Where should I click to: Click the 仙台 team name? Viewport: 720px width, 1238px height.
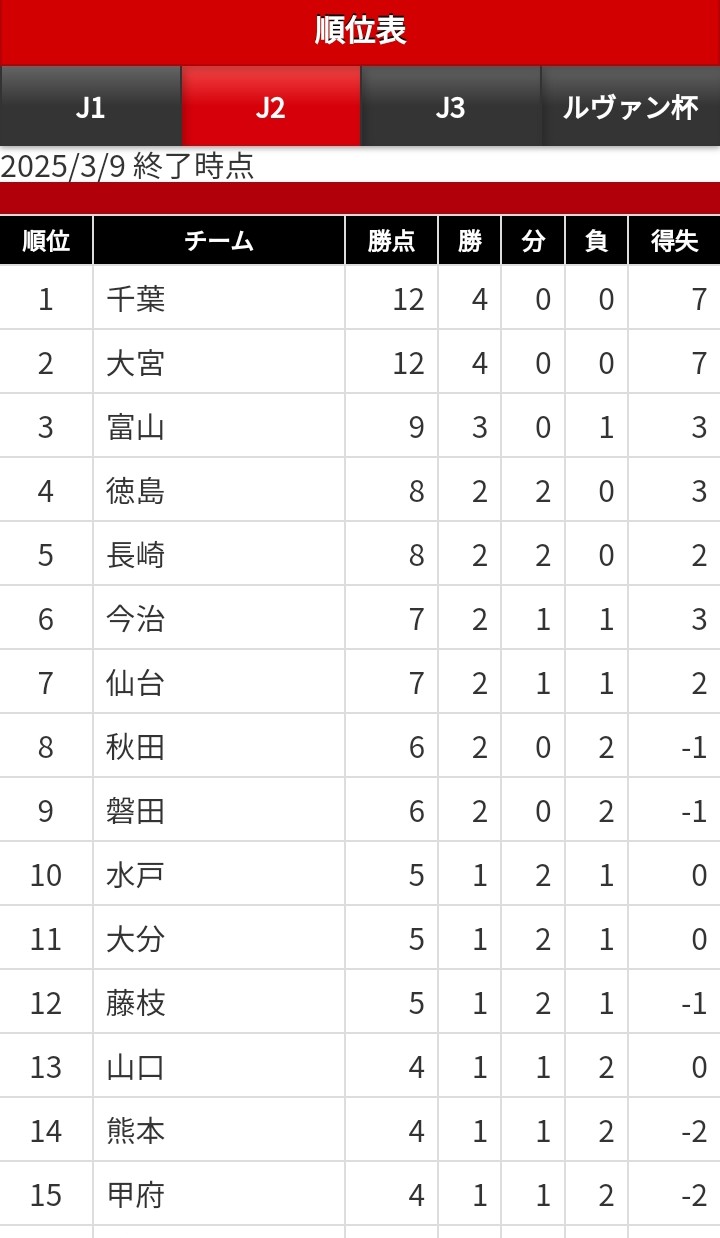coord(136,683)
